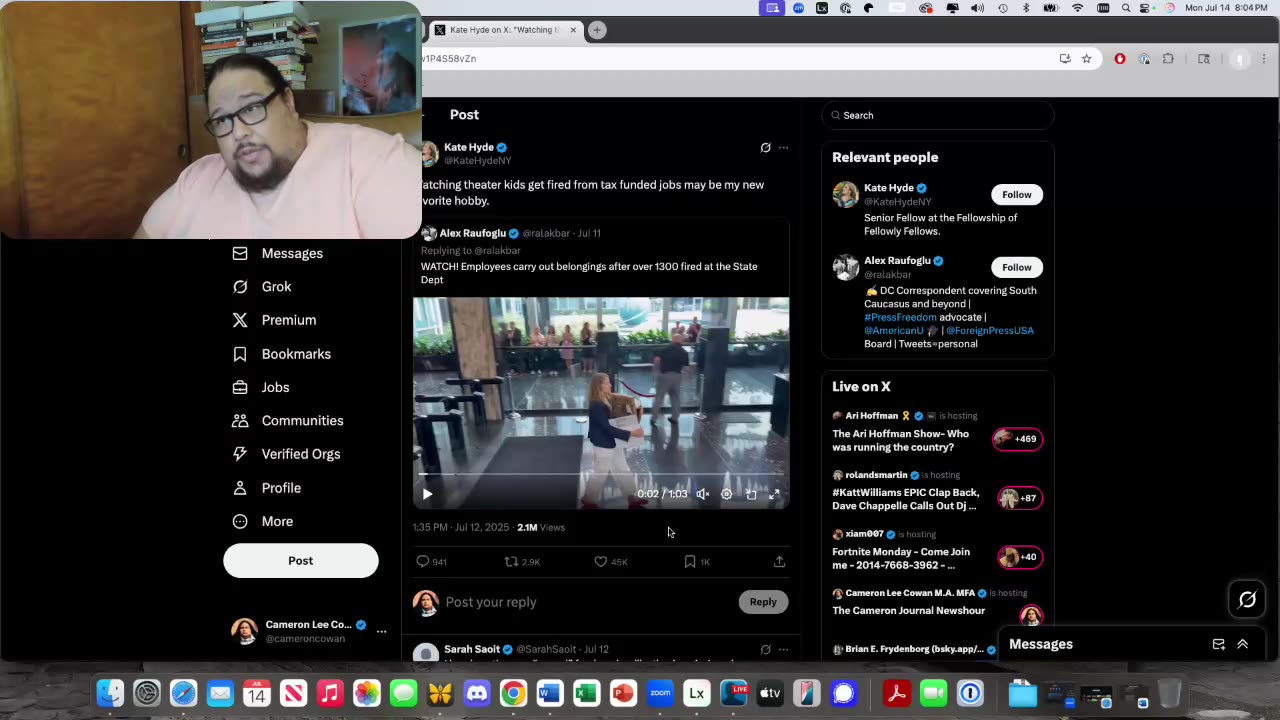Share the post via share icon

779,562
